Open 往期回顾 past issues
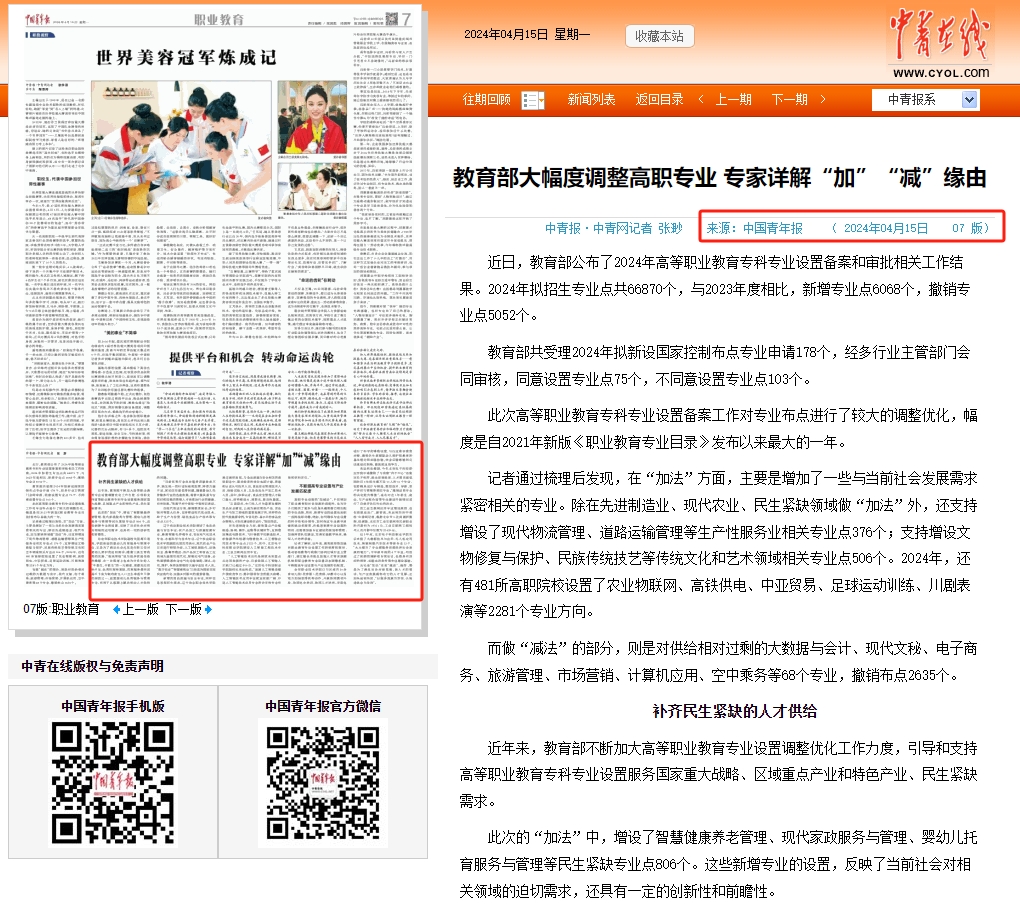Screen dimensions: 1020x904 tap(486, 100)
